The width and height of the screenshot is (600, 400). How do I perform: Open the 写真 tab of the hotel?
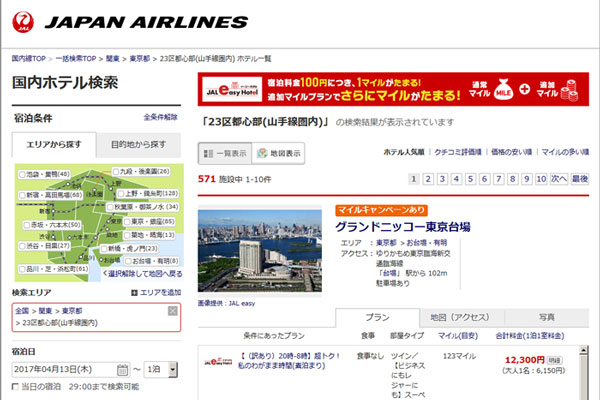tap(546, 317)
